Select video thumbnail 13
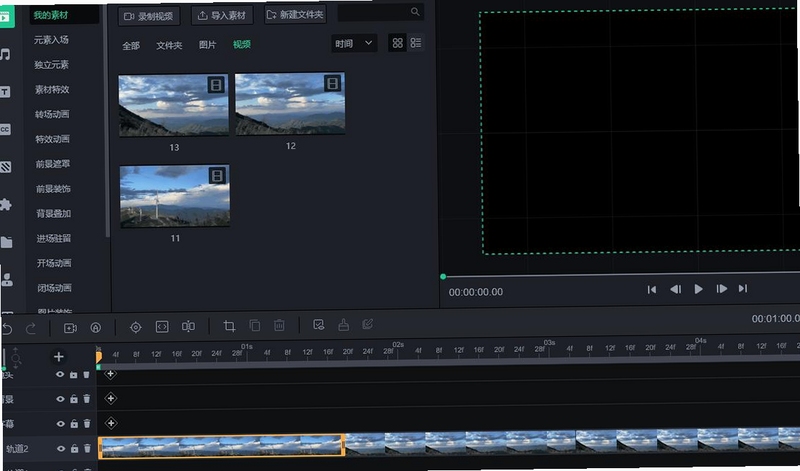 [173, 105]
